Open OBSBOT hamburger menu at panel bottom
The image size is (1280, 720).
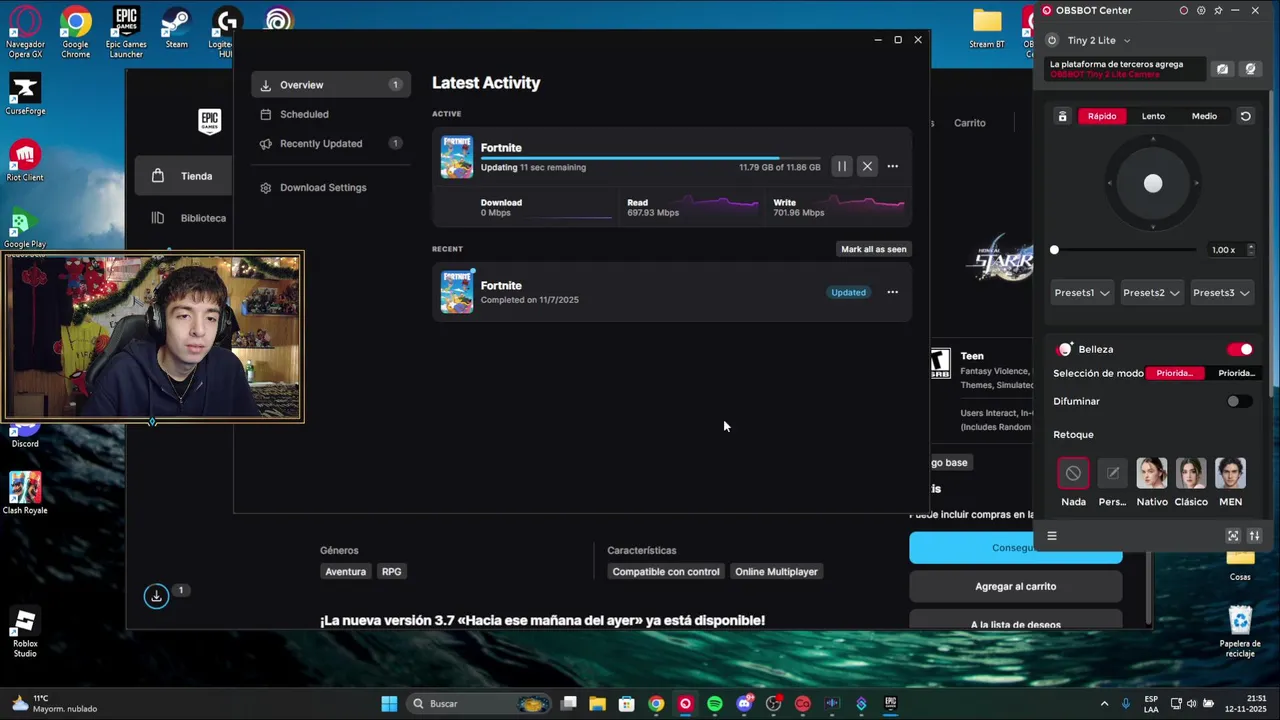click(1052, 536)
